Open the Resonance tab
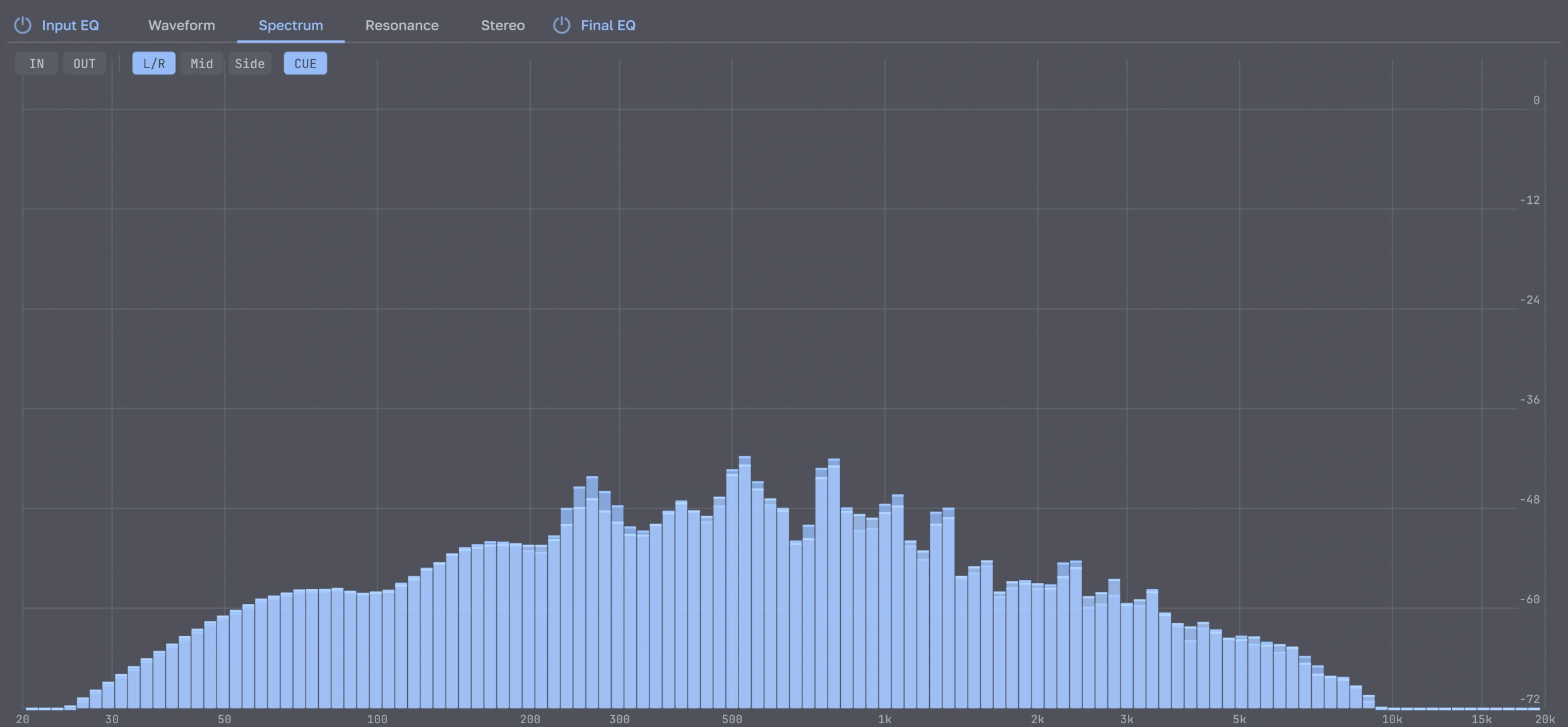This screenshot has width=1568, height=727. tap(402, 25)
